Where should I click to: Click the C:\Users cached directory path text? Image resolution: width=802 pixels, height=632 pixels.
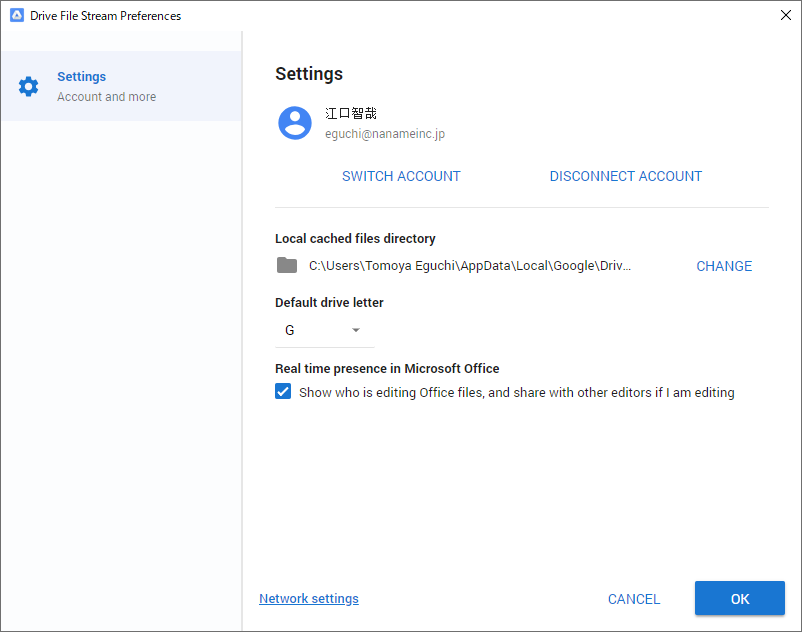(x=470, y=266)
